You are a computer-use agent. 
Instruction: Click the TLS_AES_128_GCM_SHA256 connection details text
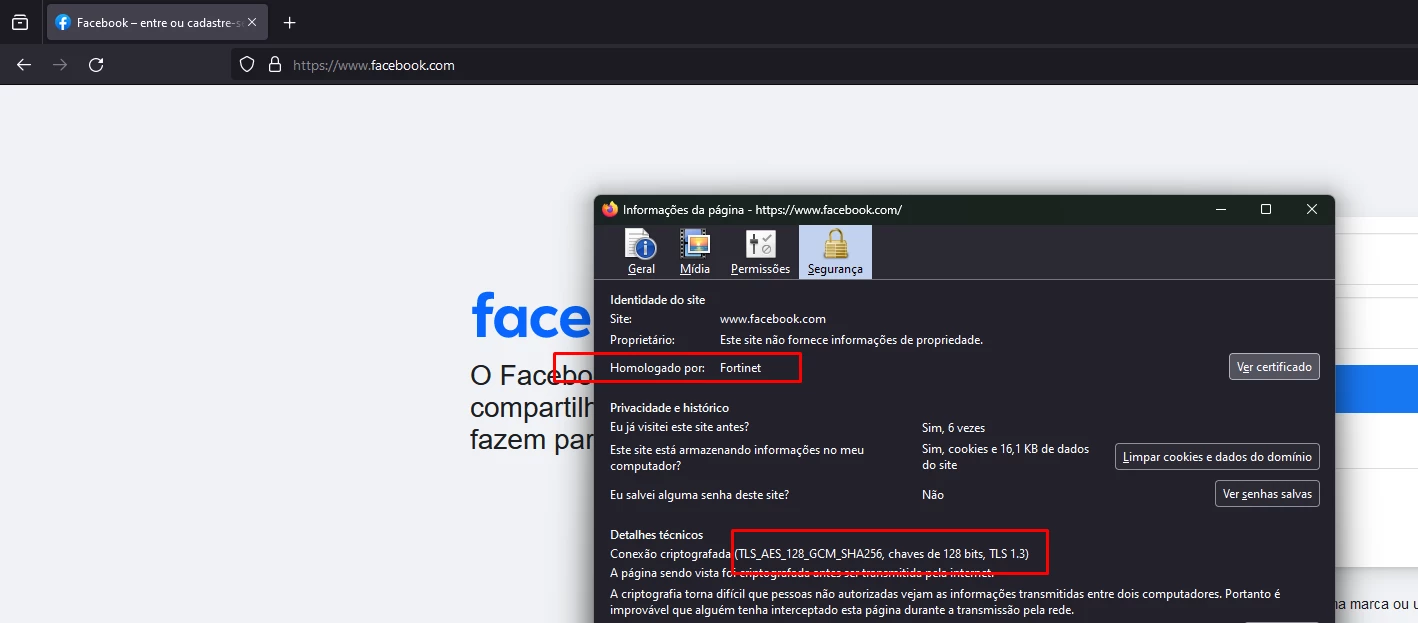point(881,553)
